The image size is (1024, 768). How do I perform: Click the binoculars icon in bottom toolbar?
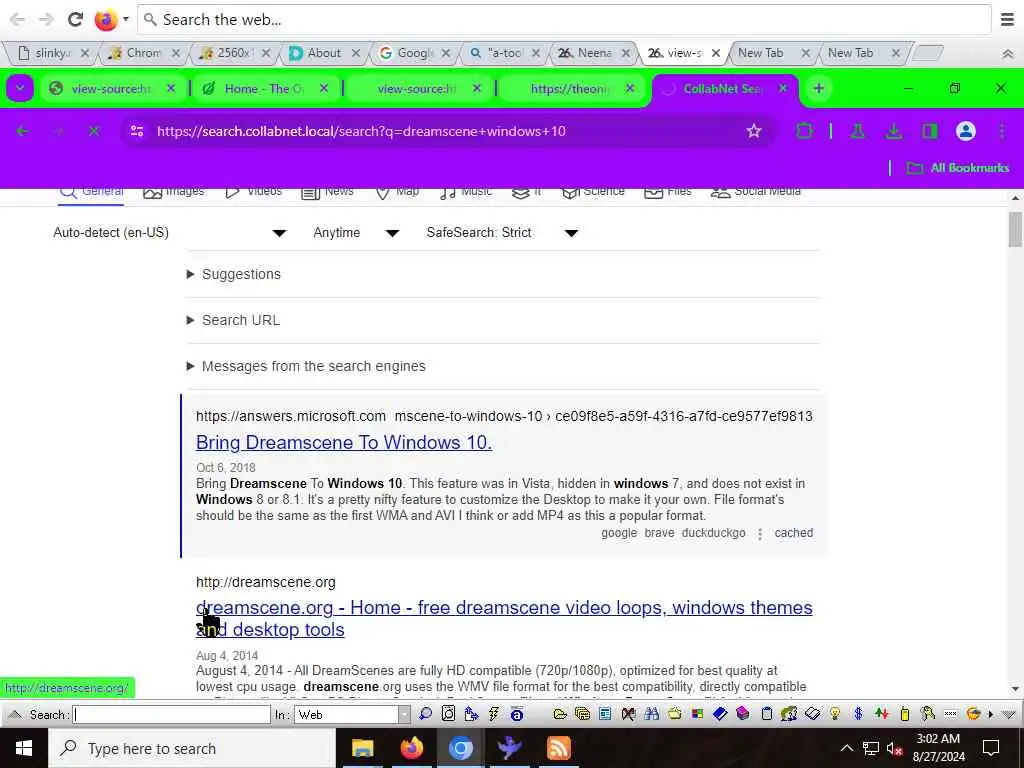[x=651, y=714]
